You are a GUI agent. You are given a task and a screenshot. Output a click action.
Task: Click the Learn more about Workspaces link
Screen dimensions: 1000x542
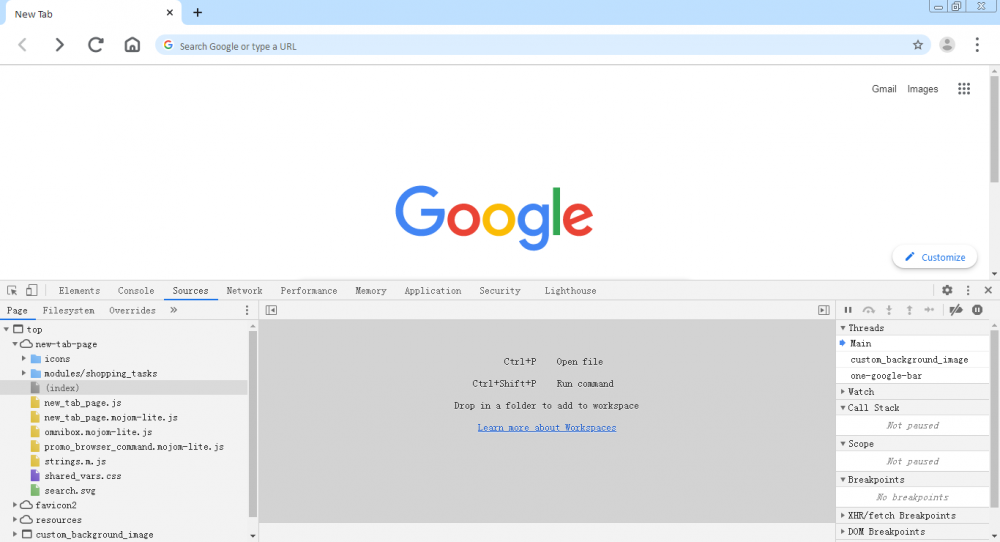pos(546,428)
